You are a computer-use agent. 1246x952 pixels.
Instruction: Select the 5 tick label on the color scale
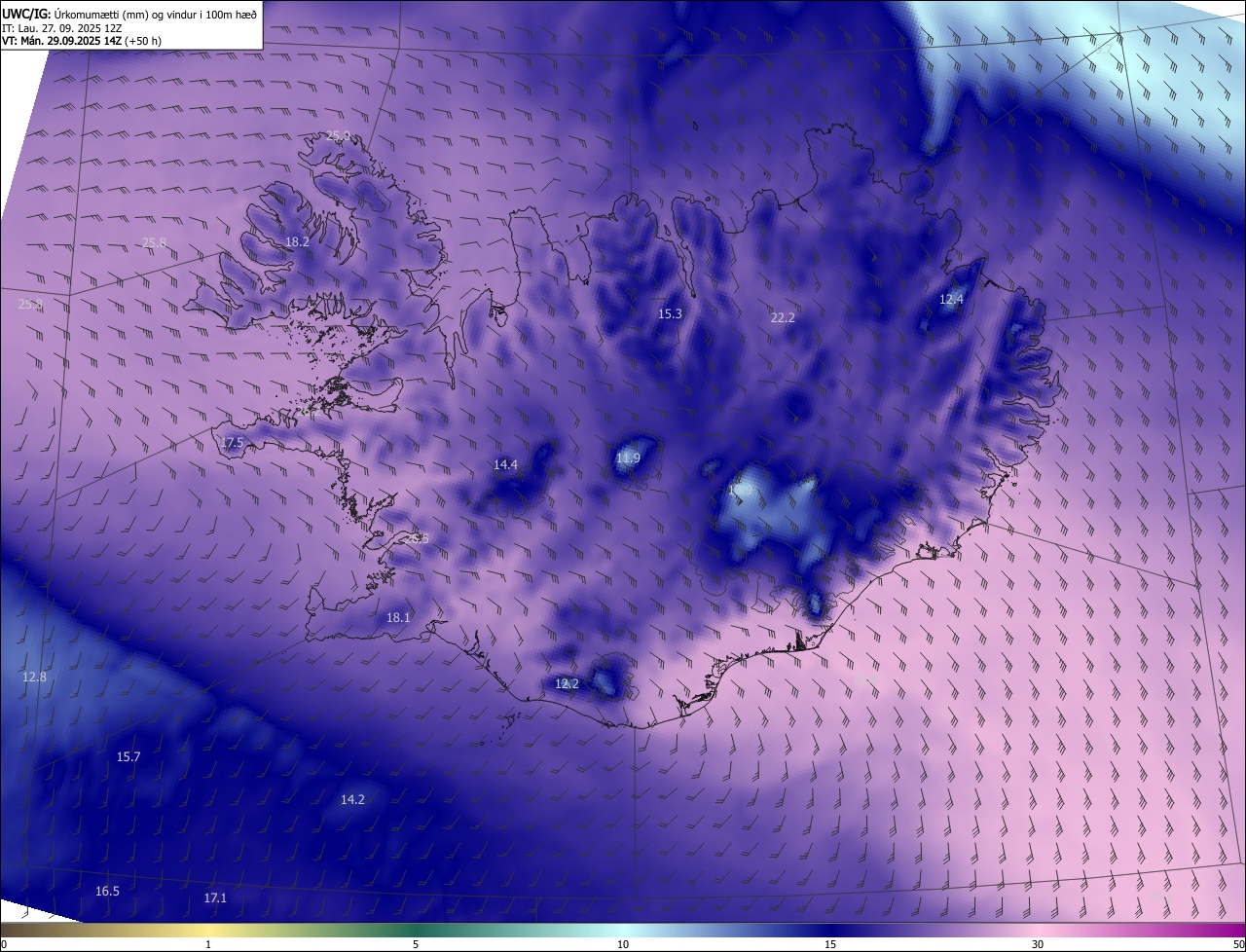coord(416,944)
